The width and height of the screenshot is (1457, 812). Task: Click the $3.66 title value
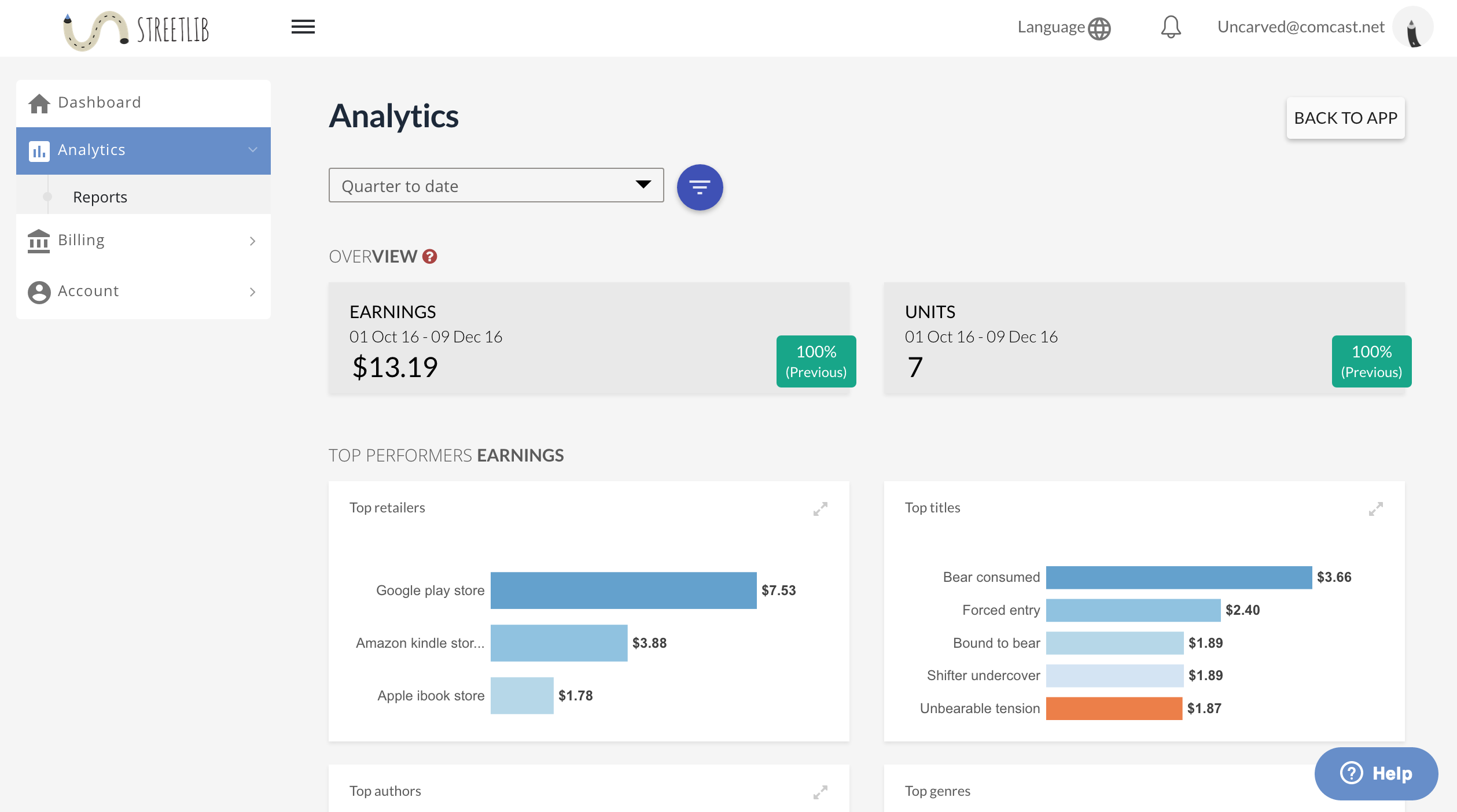pos(1334,577)
